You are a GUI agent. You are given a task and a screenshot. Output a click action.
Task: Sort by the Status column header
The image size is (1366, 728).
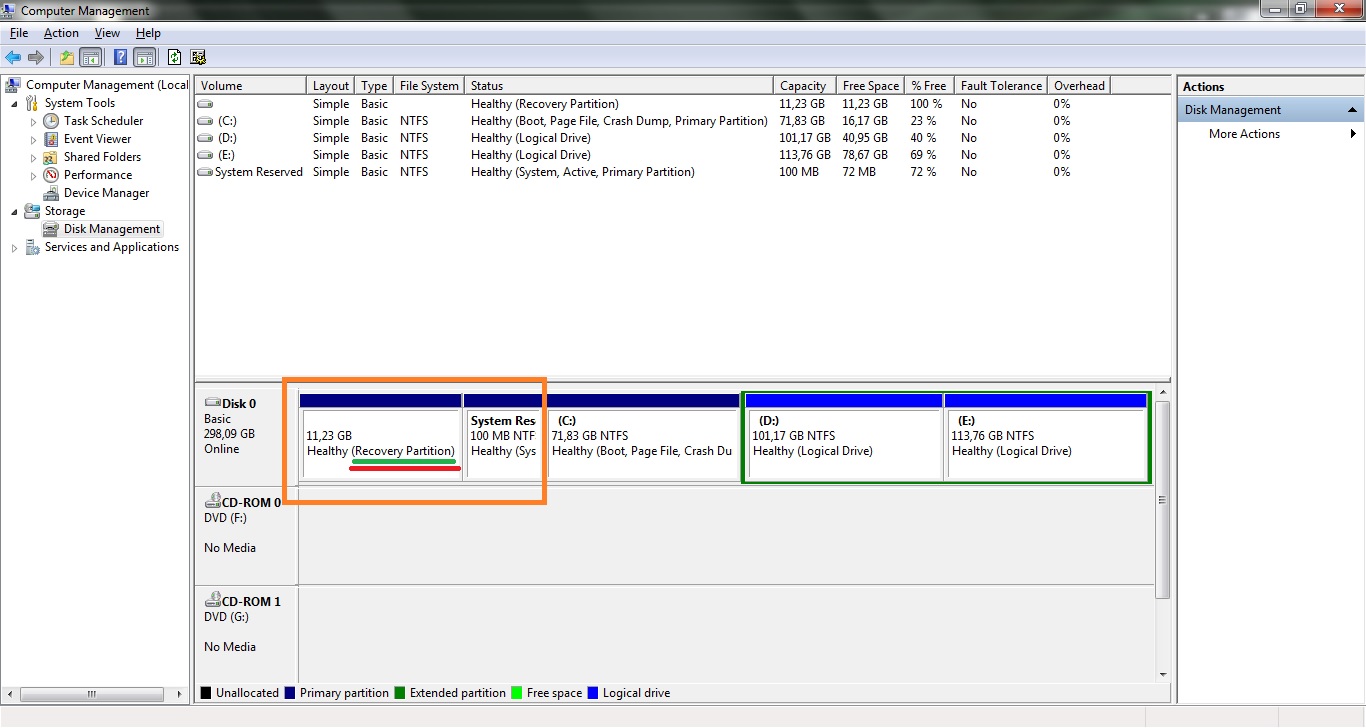(x=619, y=86)
